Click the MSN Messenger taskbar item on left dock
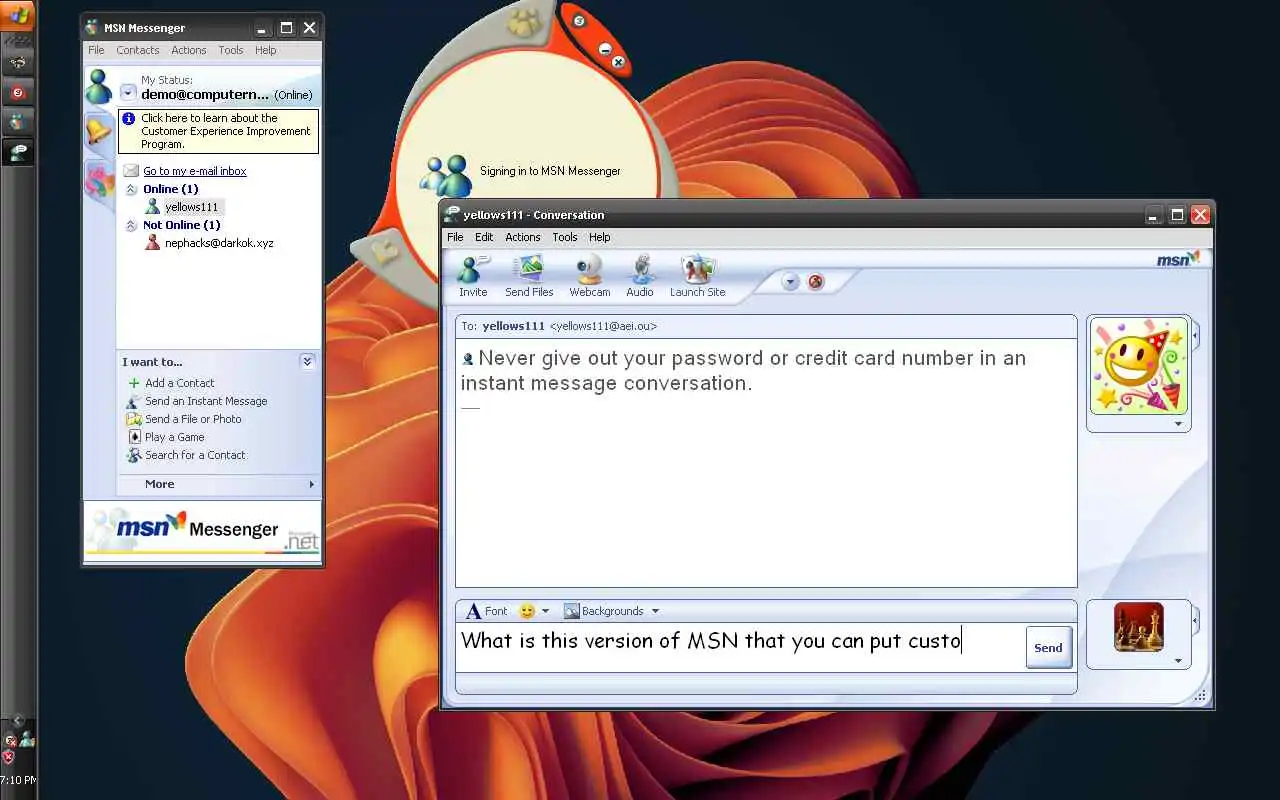 point(18,122)
